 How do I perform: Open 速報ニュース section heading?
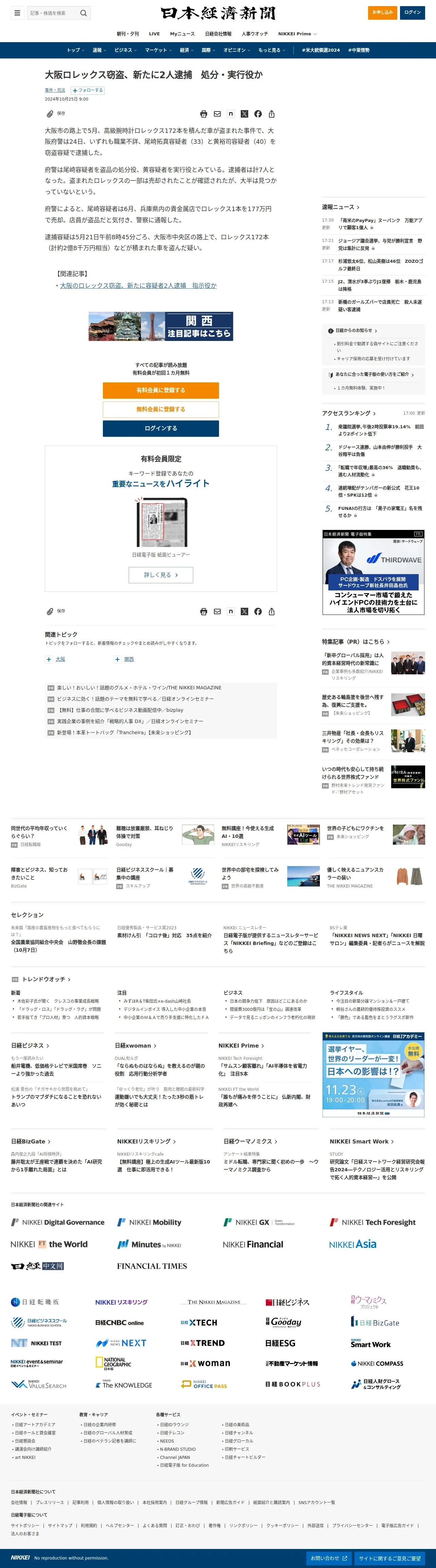click(x=341, y=207)
